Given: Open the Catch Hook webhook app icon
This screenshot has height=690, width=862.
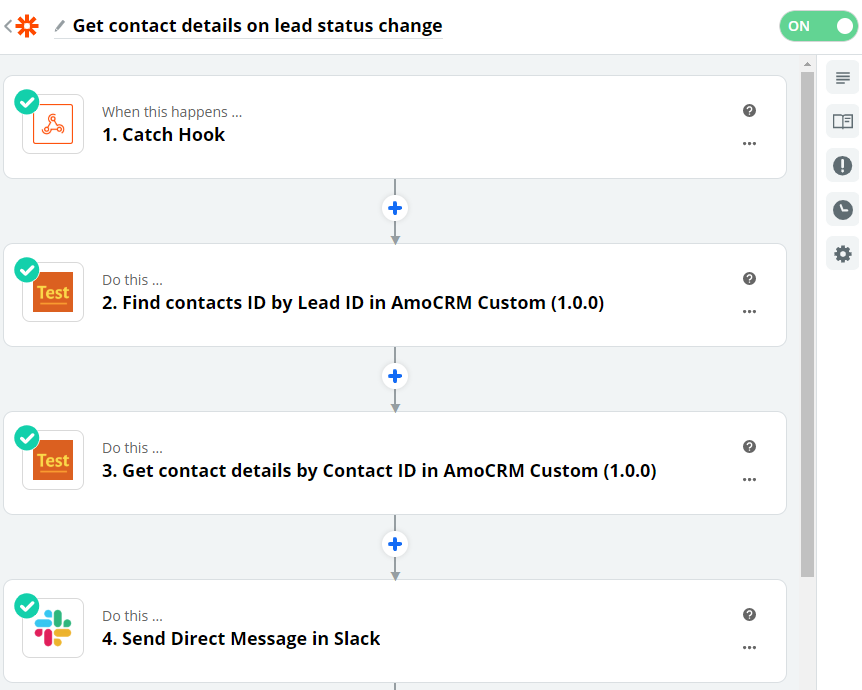Looking at the screenshot, I should 53,124.
